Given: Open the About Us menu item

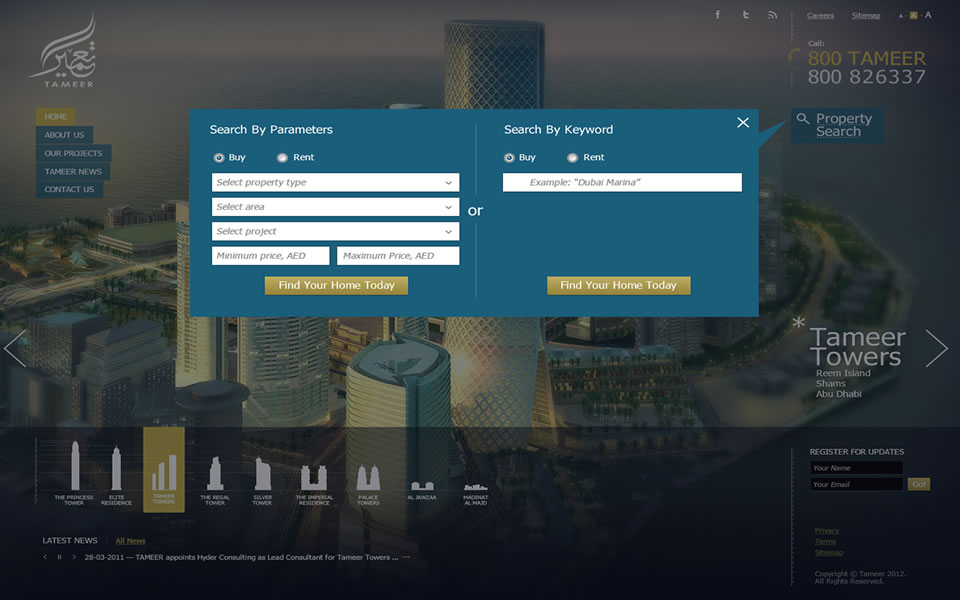Looking at the screenshot, I should coord(64,135).
